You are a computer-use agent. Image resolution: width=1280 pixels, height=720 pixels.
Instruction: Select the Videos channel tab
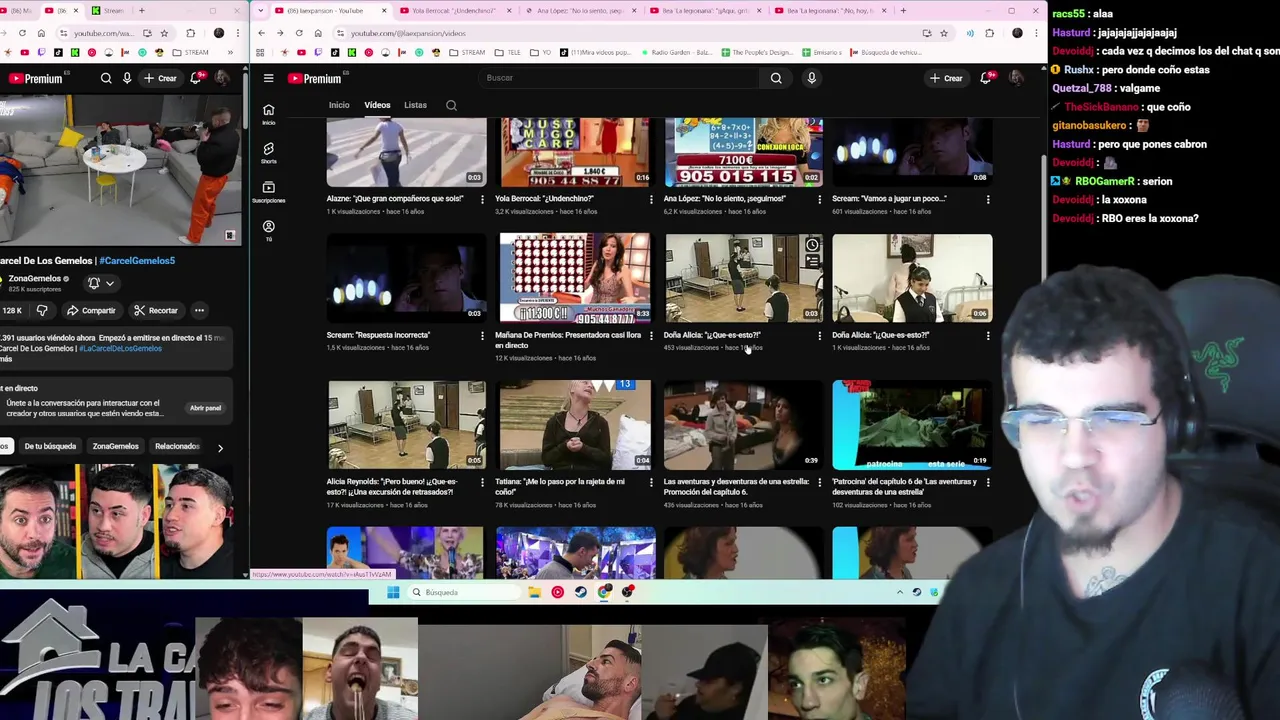pyautogui.click(x=377, y=105)
